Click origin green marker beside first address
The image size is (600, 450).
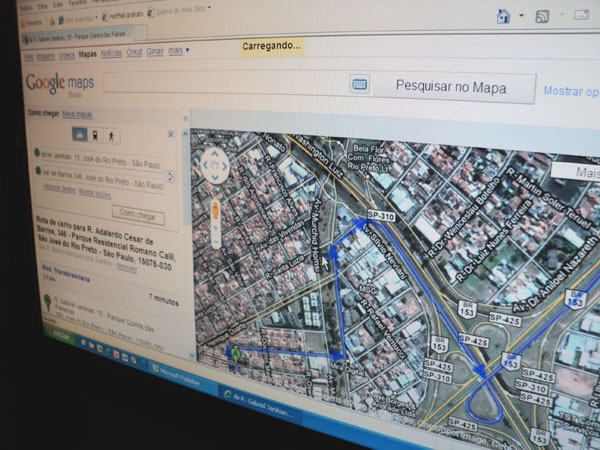37,153
